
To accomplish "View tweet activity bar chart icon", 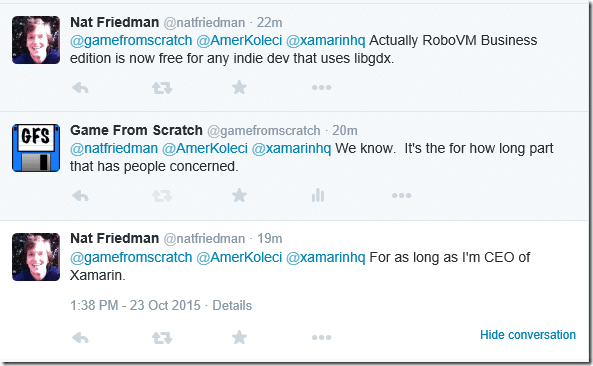I will [318, 195].
